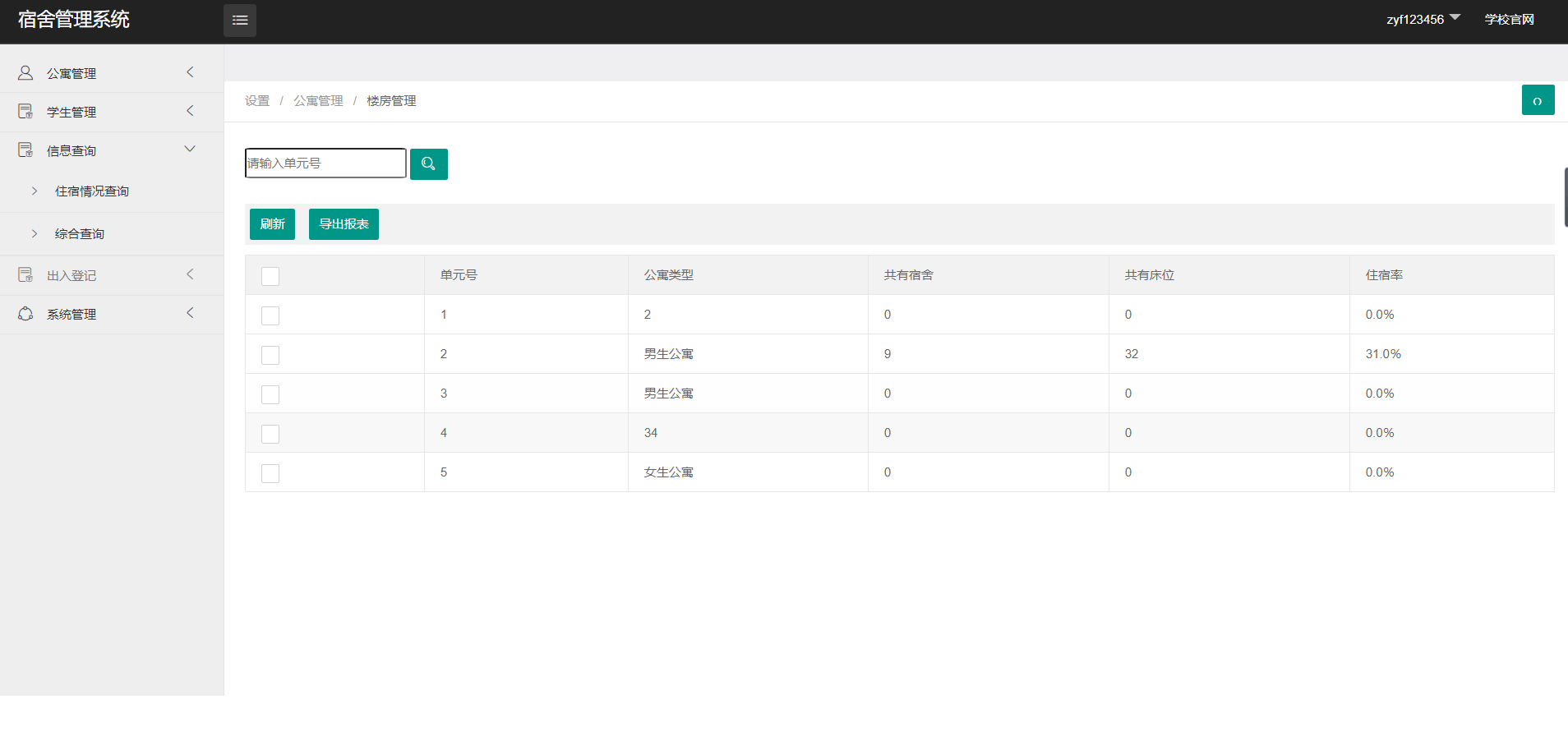Toggle the sidebar menu hamburger icon

(240, 21)
